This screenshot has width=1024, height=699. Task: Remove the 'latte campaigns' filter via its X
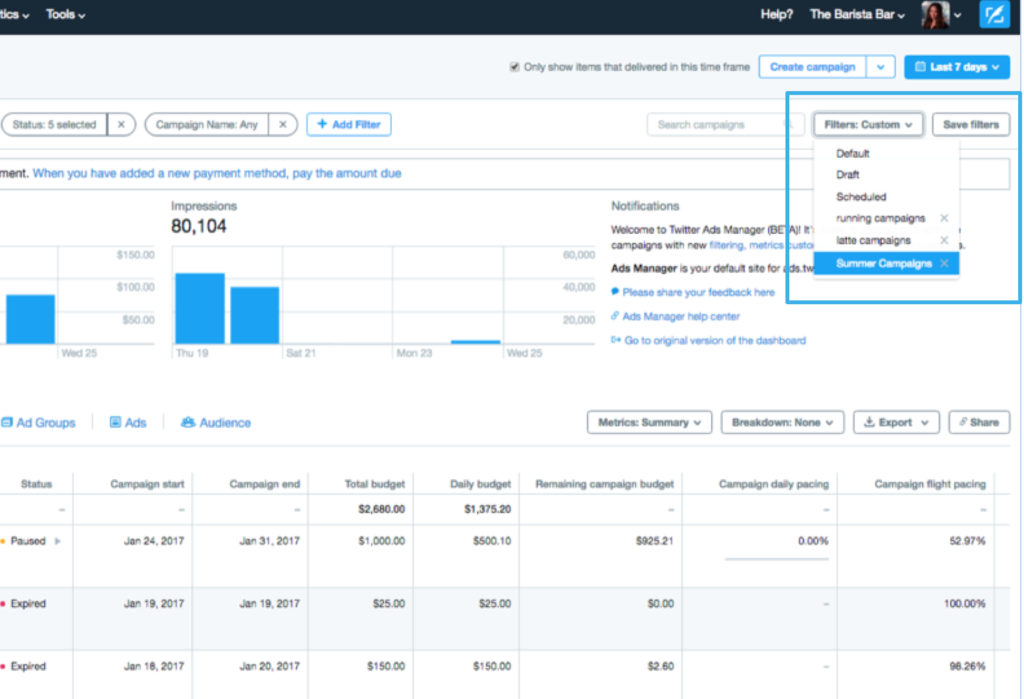click(x=943, y=240)
